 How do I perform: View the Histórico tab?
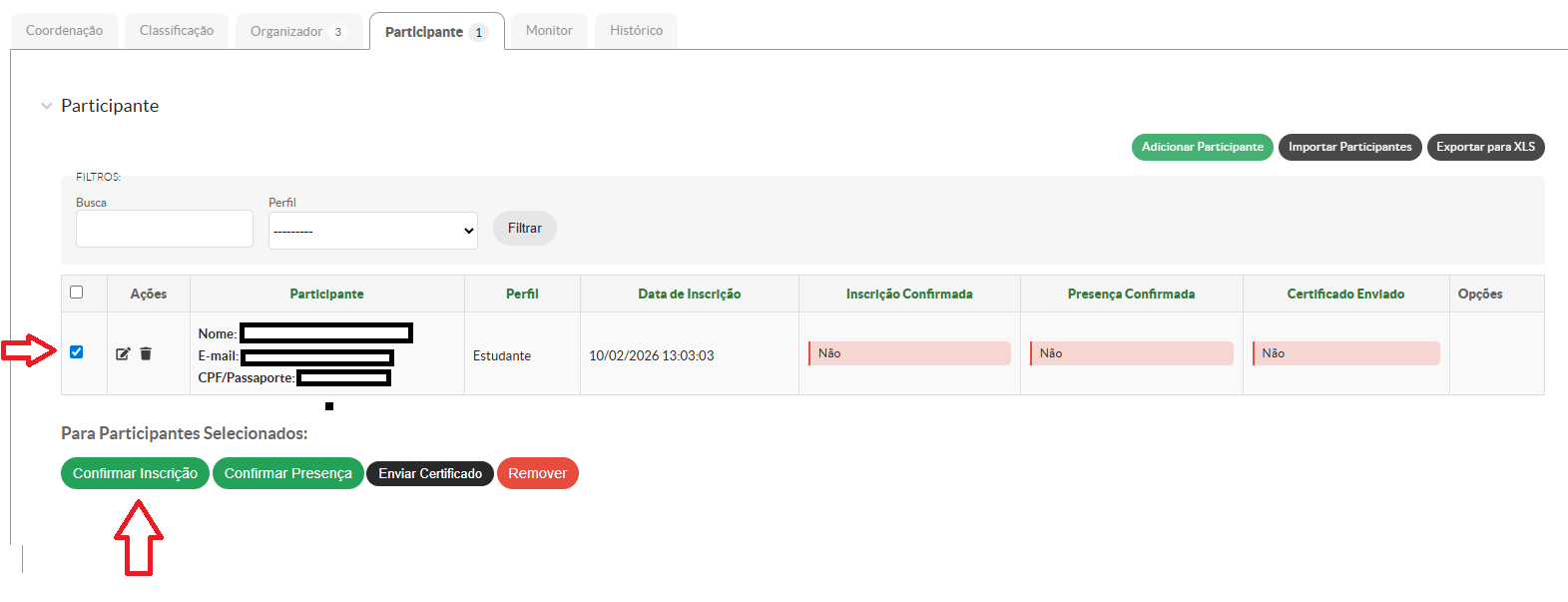(636, 31)
